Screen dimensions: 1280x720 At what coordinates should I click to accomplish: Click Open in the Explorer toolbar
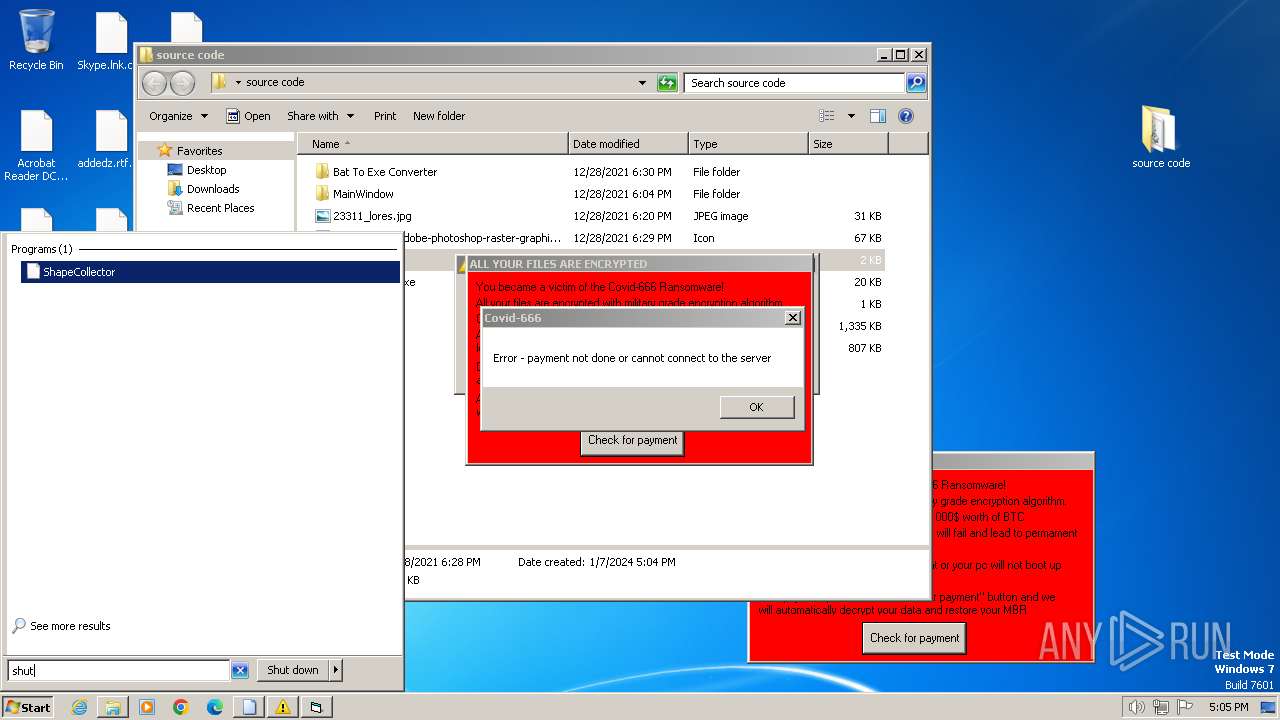click(x=248, y=116)
